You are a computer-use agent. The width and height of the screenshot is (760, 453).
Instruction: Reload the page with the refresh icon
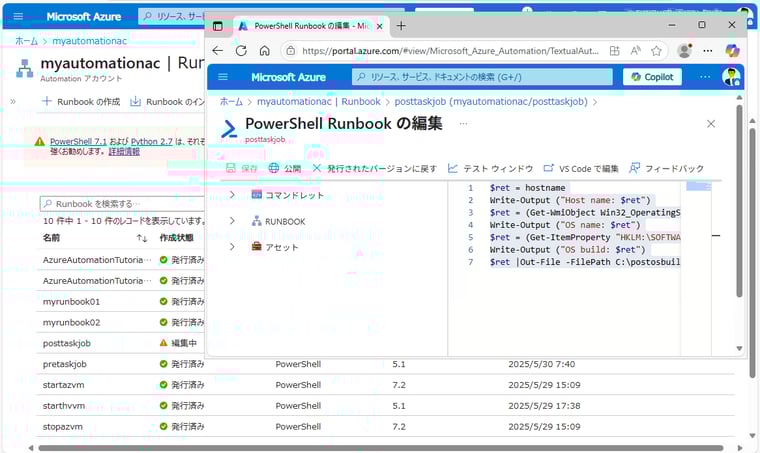(x=241, y=50)
